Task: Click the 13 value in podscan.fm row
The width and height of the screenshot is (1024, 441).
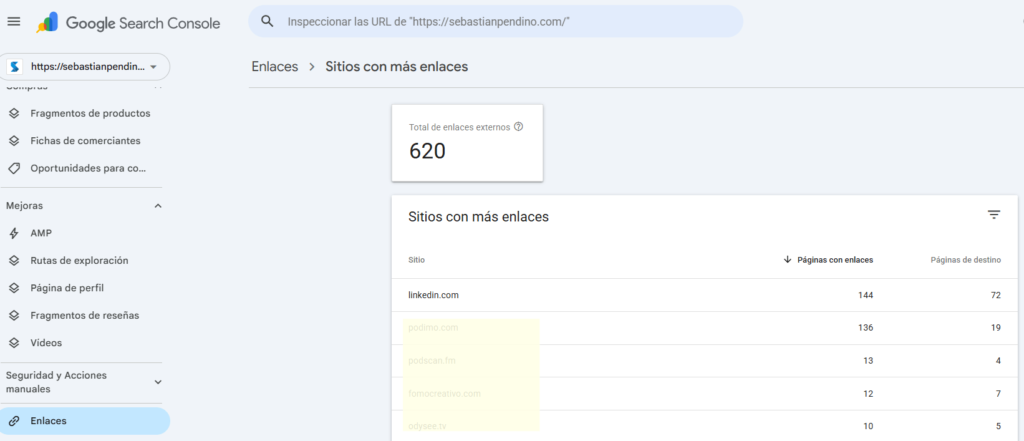Action: tap(868, 361)
